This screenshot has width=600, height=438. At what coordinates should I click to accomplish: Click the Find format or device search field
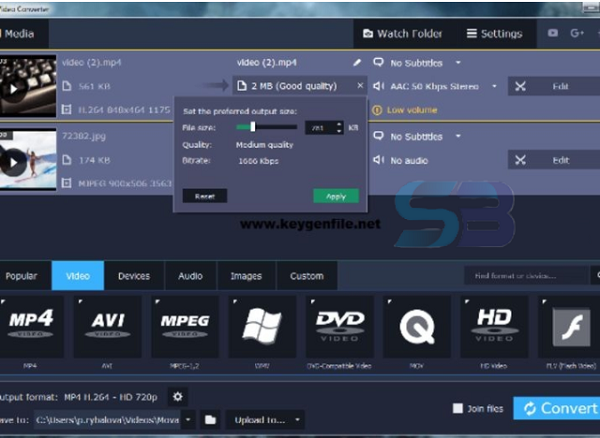526,276
